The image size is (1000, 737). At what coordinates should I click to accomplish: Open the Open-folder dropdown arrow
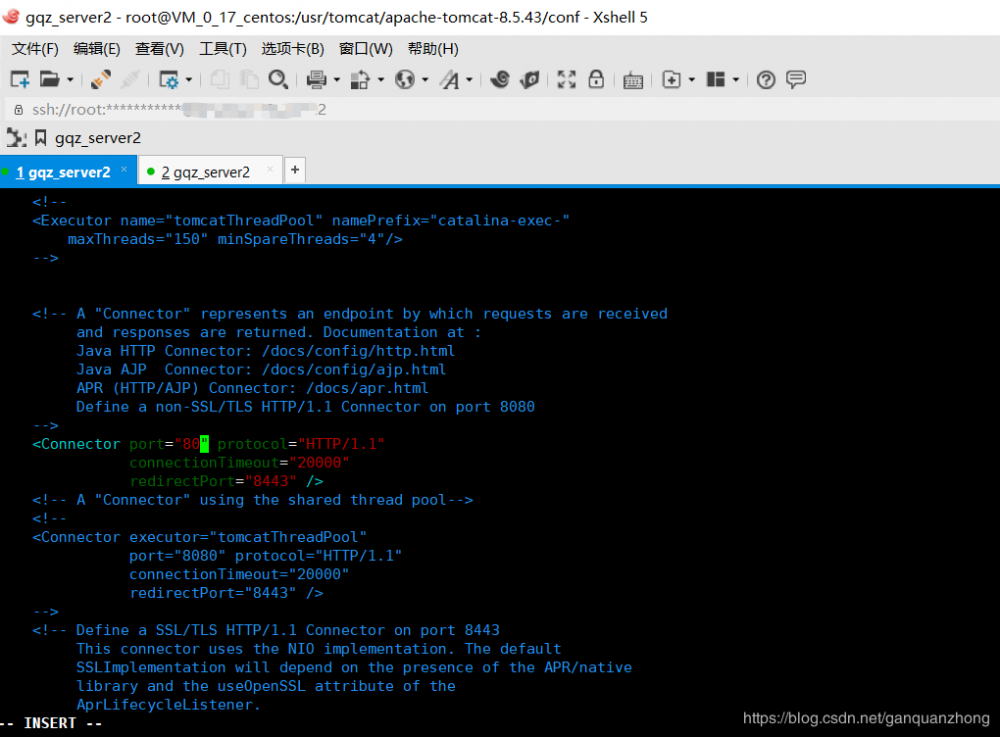(70, 79)
